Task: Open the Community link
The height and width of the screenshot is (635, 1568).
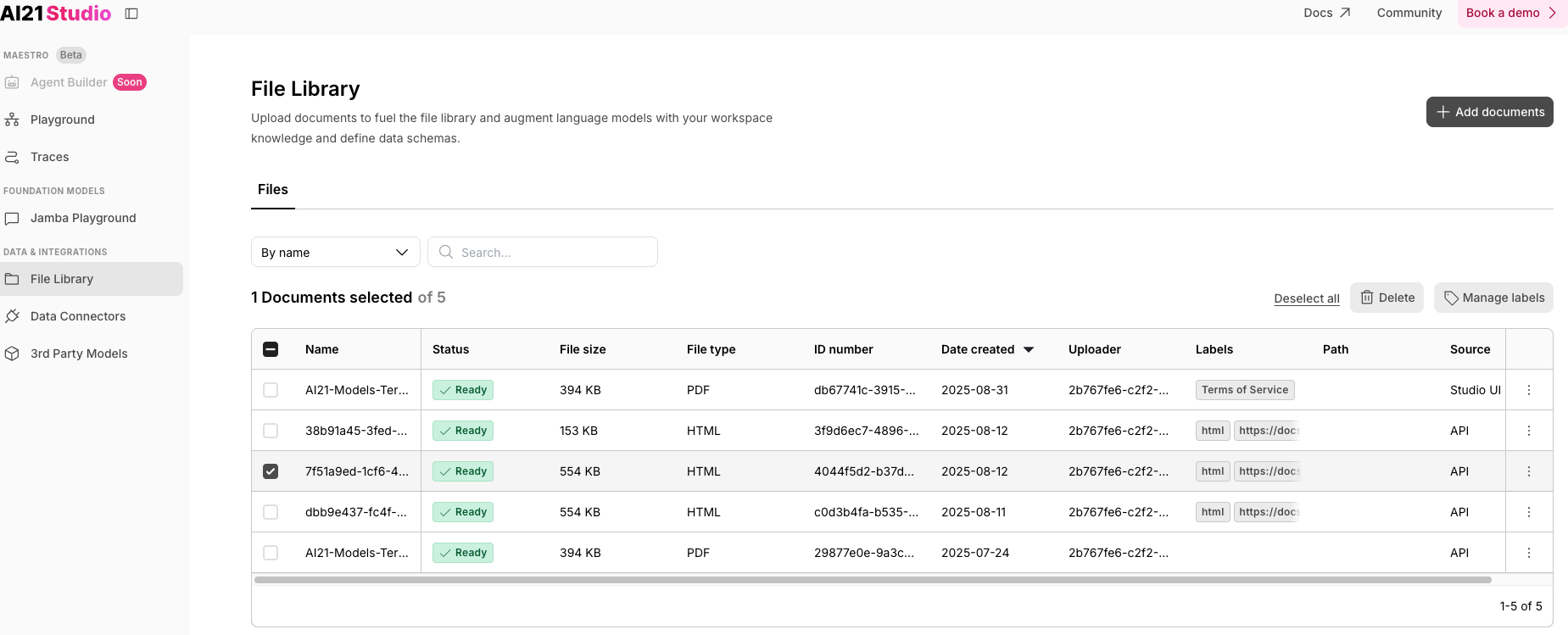Action: click(1409, 13)
